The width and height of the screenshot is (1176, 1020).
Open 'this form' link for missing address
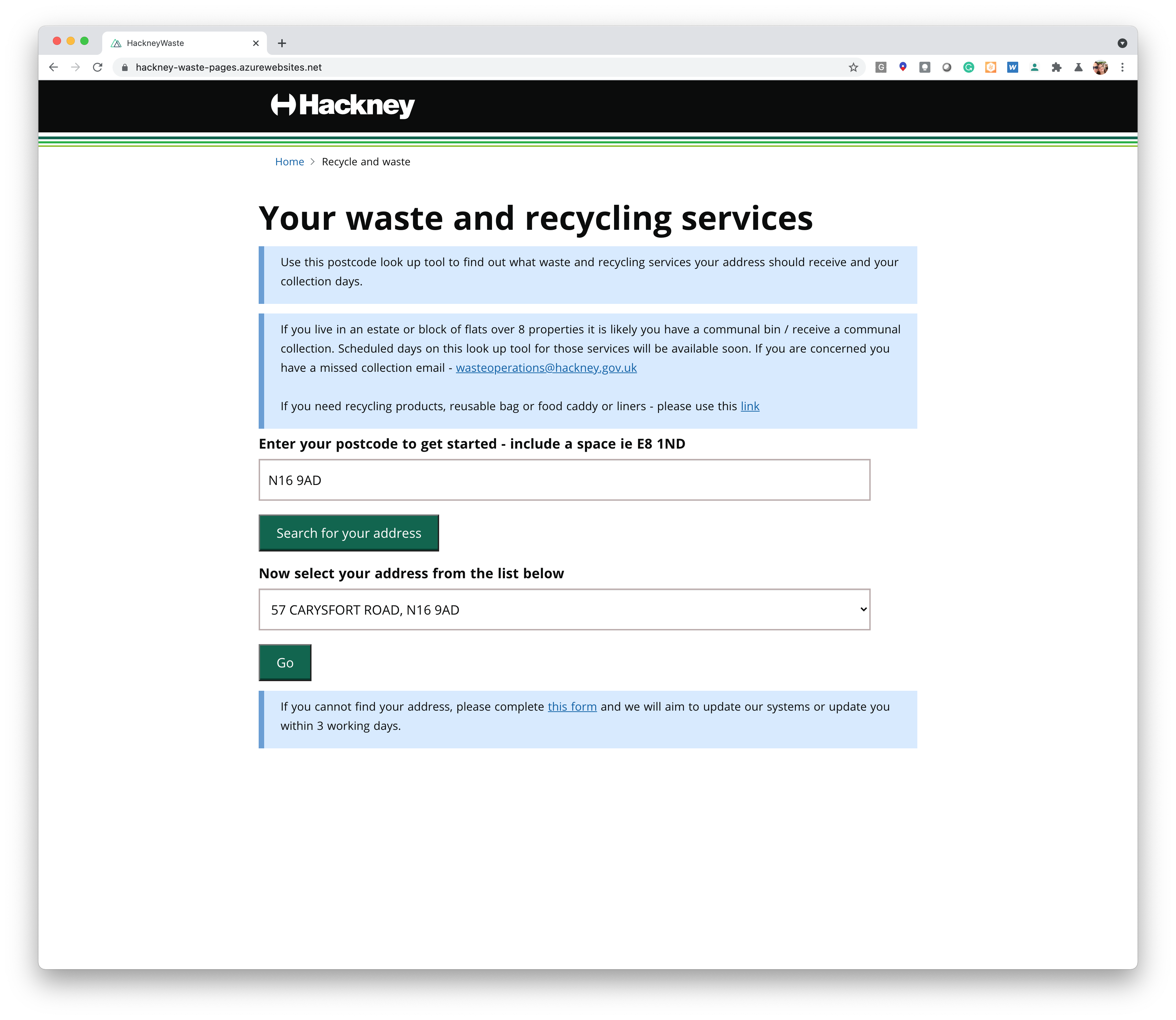572,707
